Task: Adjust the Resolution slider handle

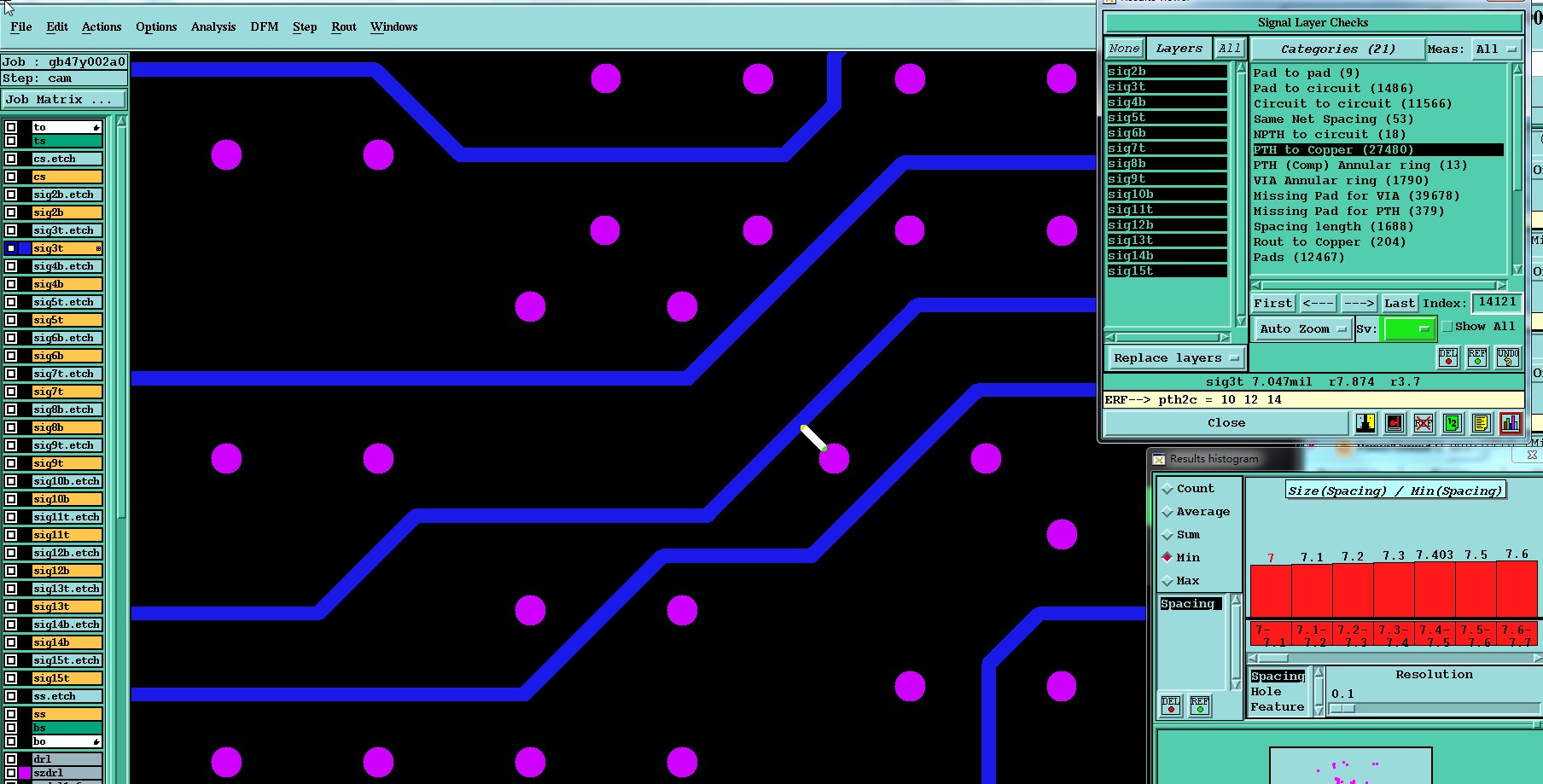Action: [1342, 709]
